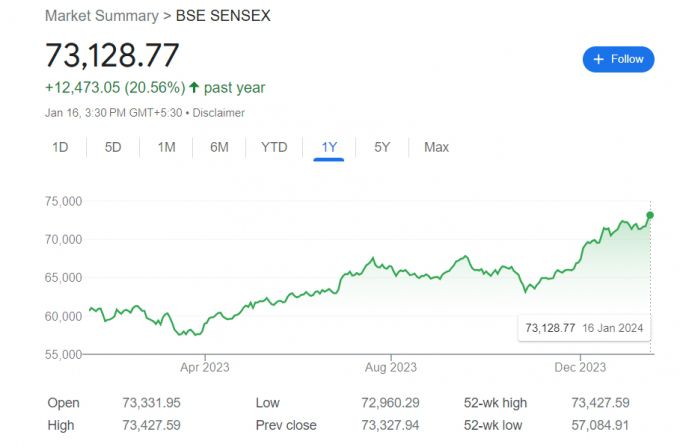This screenshot has height=447, width=680.
Task: Switch chart to 1D range
Action: (x=60, y=147)
